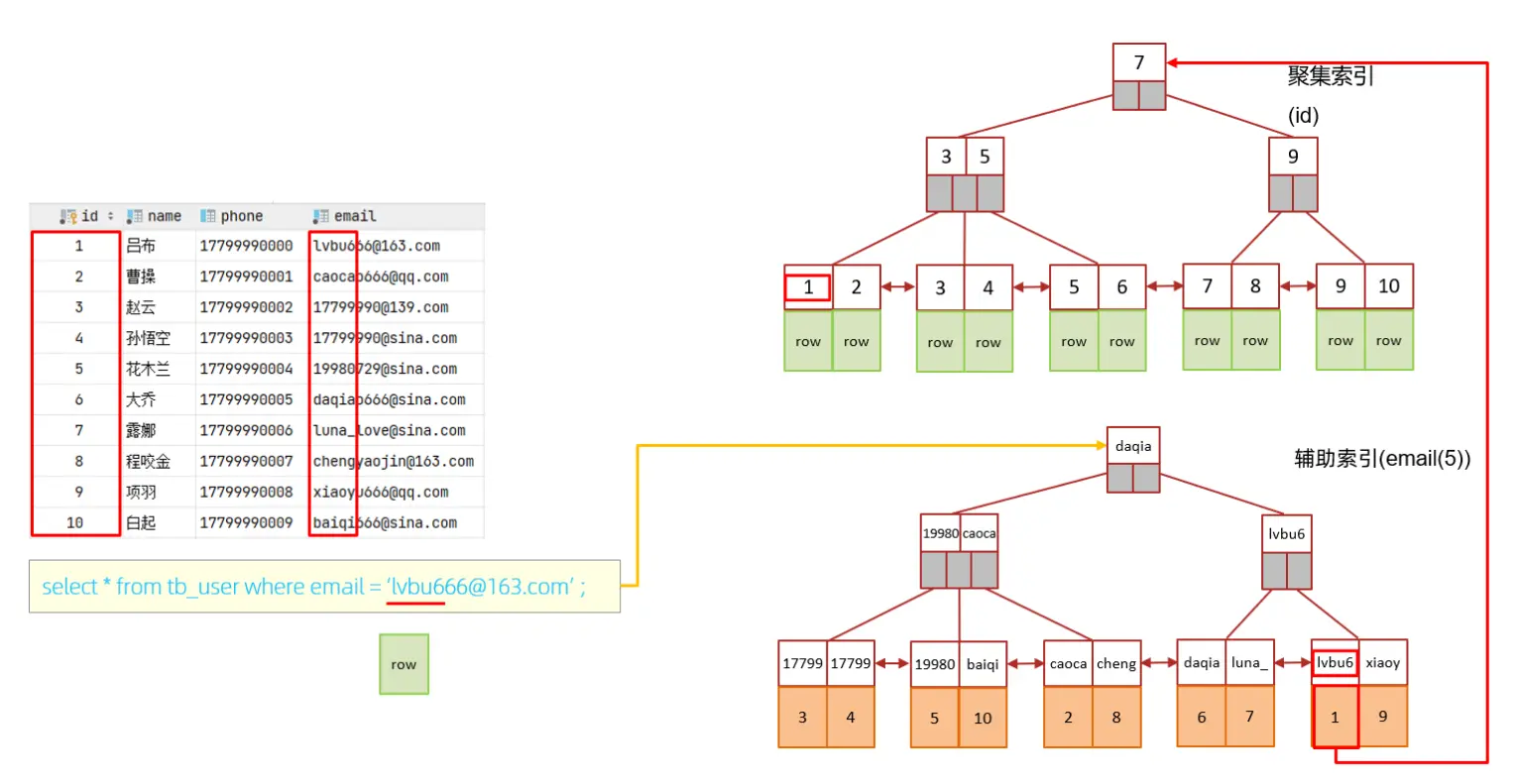The image size is (1514, 784).
Task: Click the icon beside the email column header
Action: (321, 216)
